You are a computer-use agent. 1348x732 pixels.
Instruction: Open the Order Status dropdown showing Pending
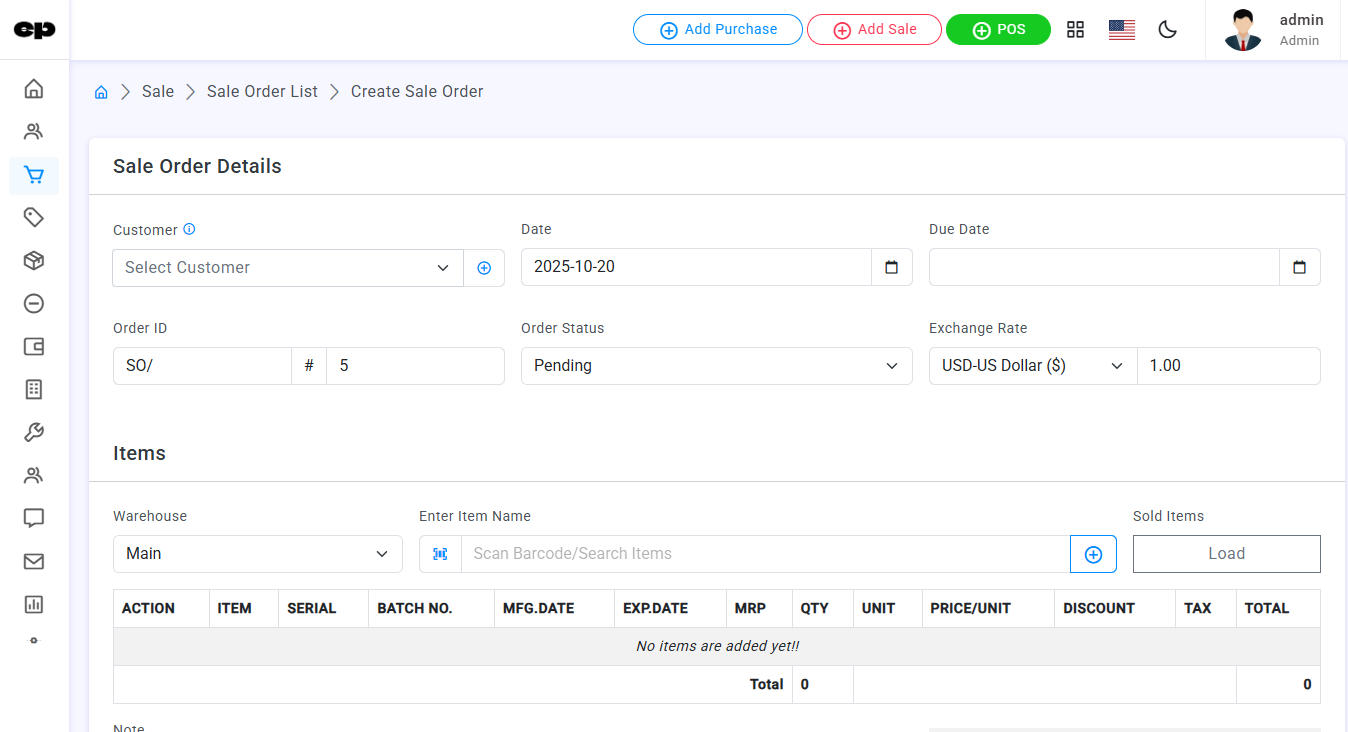pyautogui.click(x=716, y=366)
